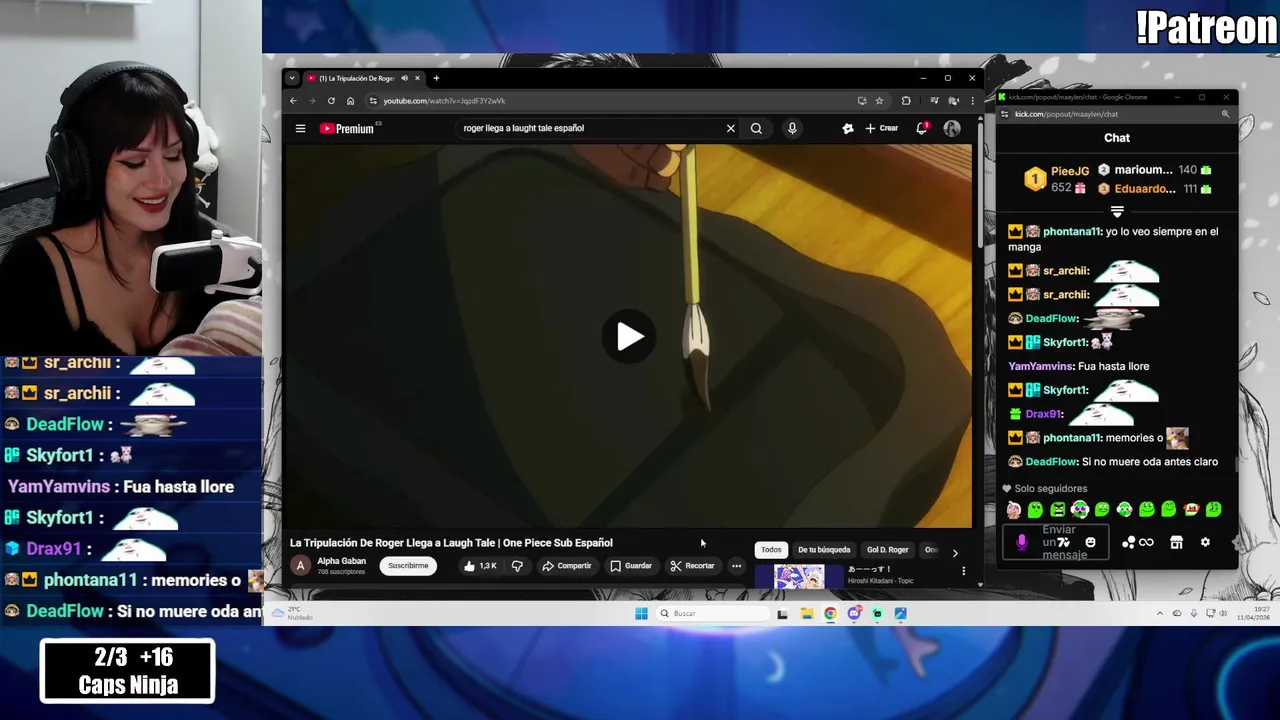Click the sparkle icon beside Crear

coord(848,128)
